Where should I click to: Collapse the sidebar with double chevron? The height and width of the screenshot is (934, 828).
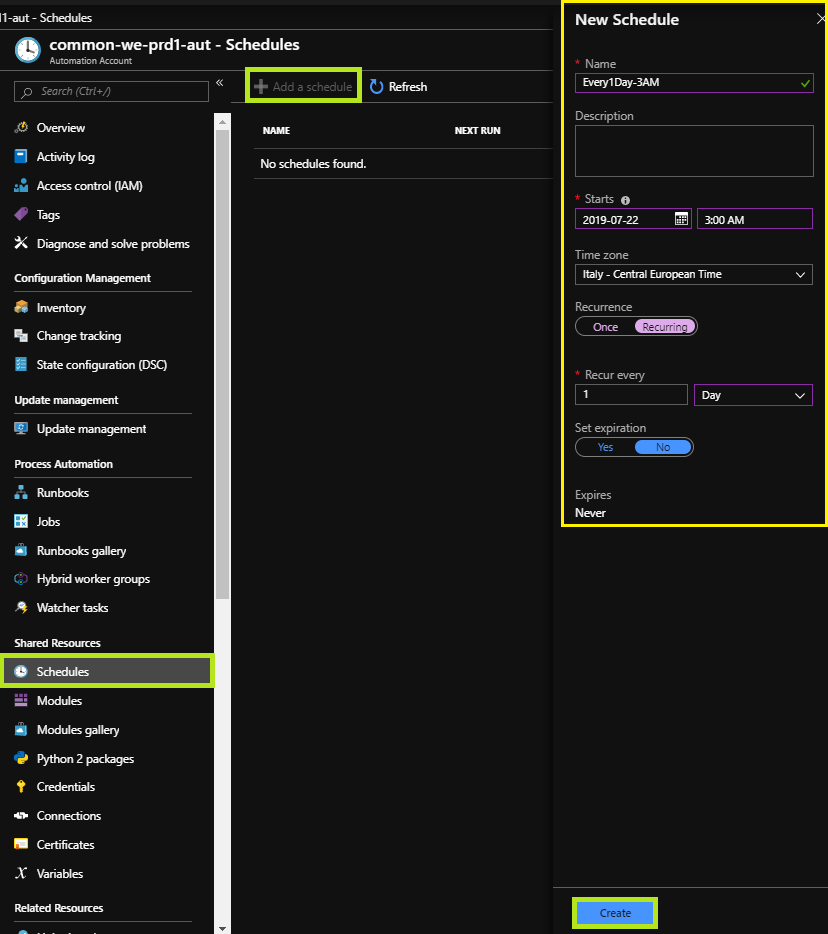220,83
